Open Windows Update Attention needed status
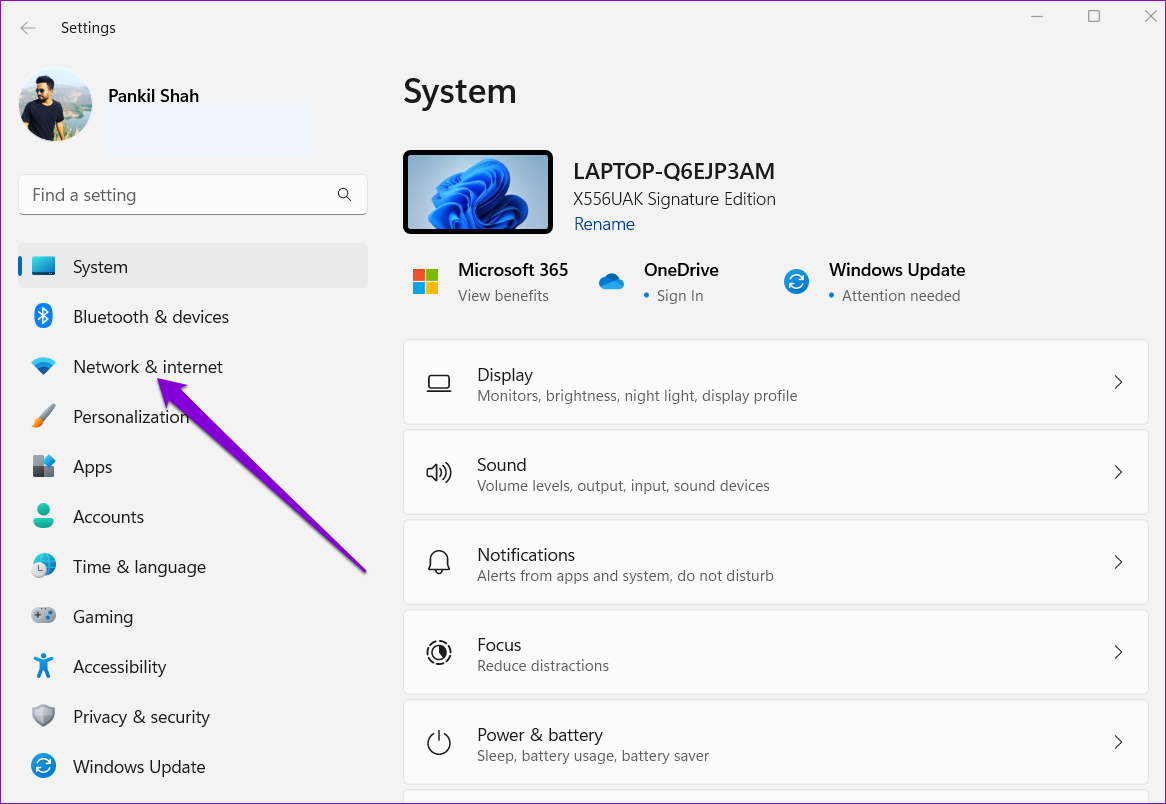The image size is (1166, 804). (899, 296)
